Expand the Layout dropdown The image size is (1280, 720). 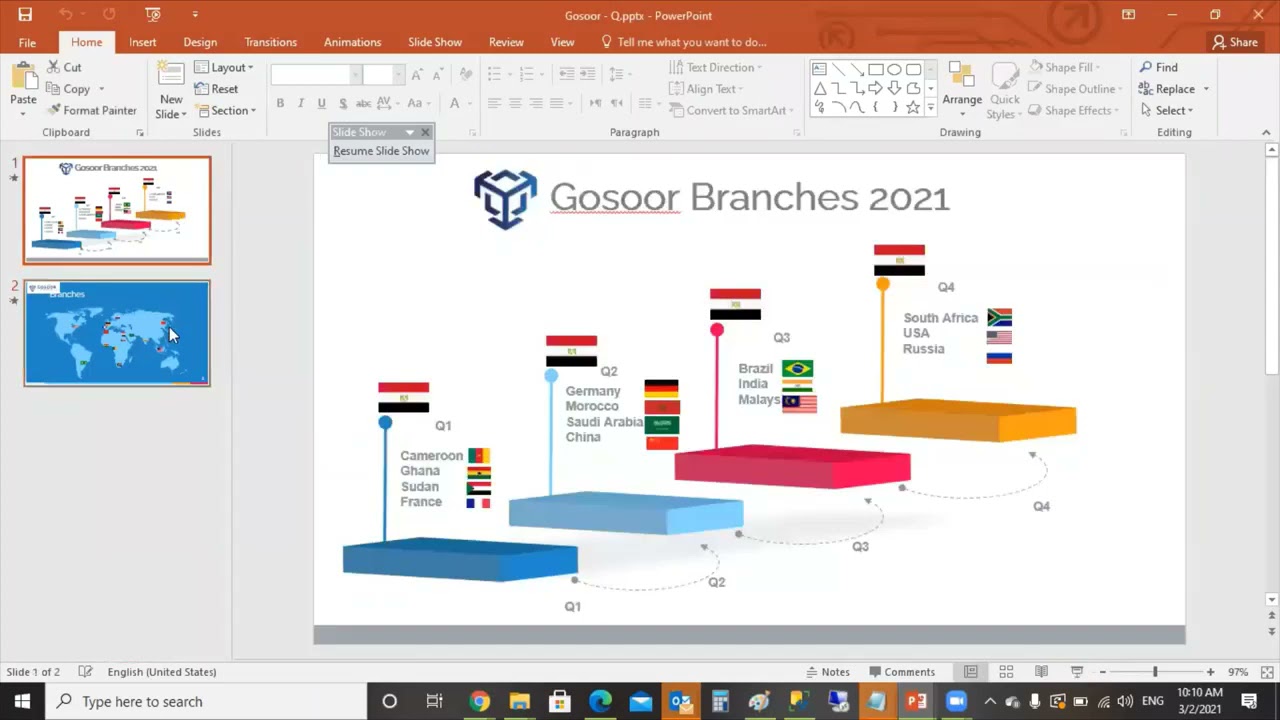224,67
